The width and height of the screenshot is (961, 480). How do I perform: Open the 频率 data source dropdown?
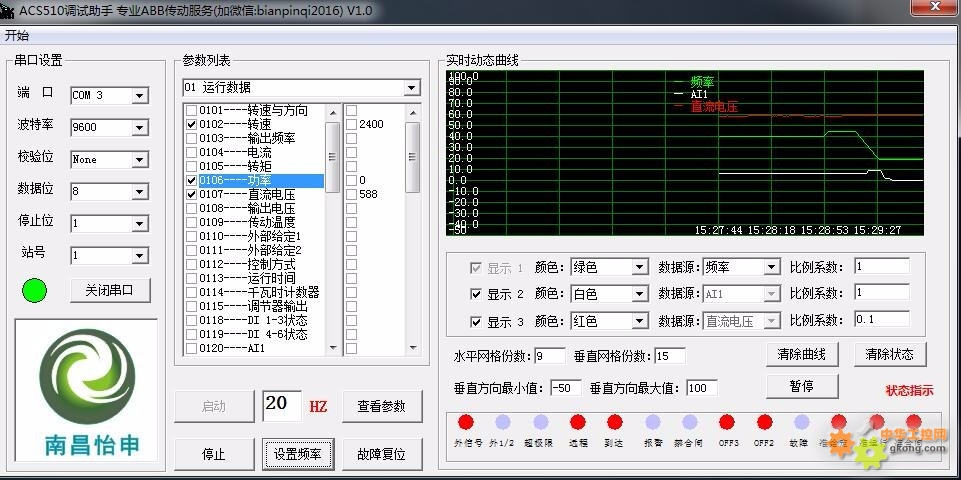coord(772,267)
